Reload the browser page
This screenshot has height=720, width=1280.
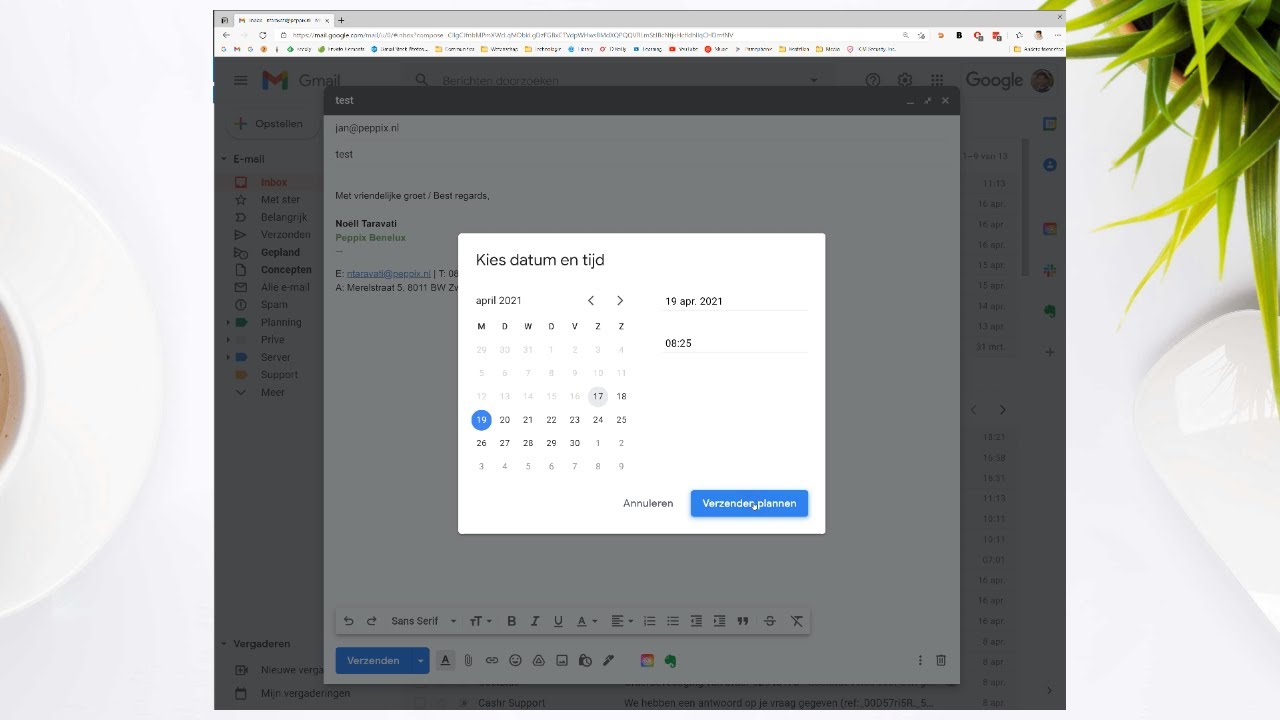(263, 35)
